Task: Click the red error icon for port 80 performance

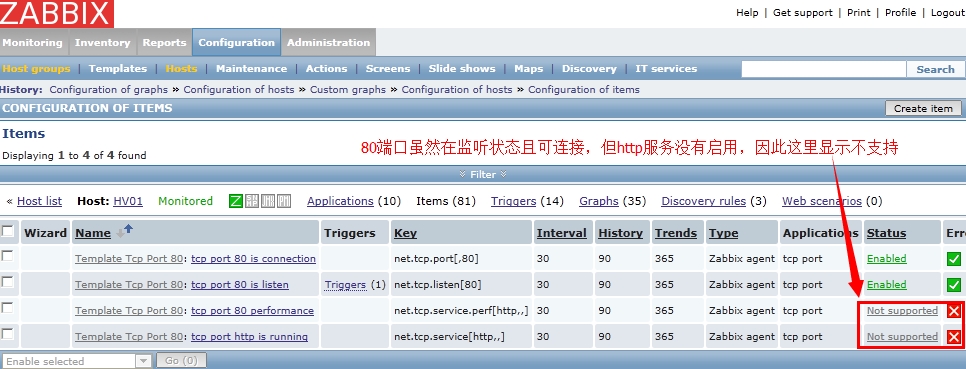Action: click(954, 311)
